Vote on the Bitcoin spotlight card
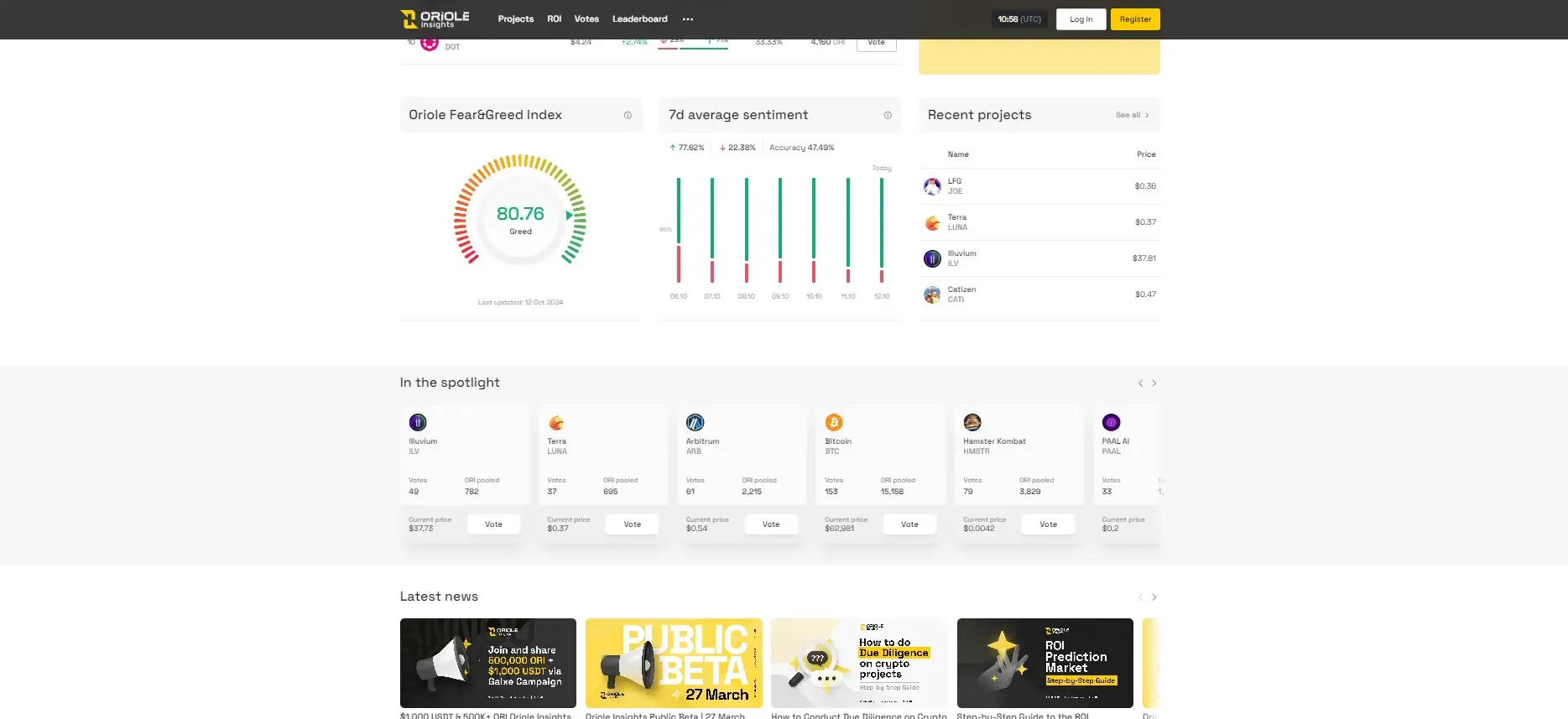Screen dimensions: 1568x719 (909, 524)
